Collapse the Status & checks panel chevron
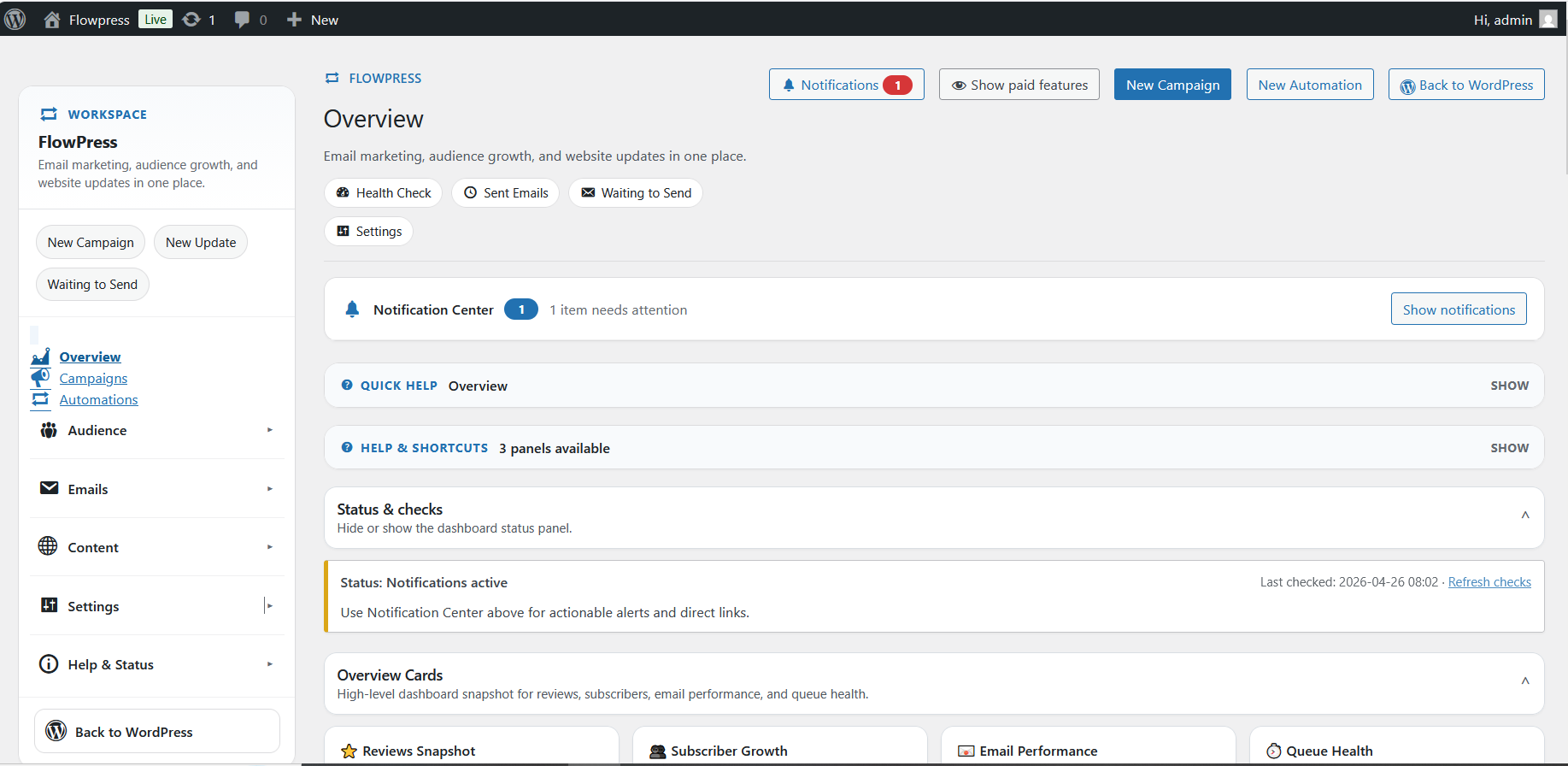Screen dimensions: 1568x766 [x=1524, y=516]
